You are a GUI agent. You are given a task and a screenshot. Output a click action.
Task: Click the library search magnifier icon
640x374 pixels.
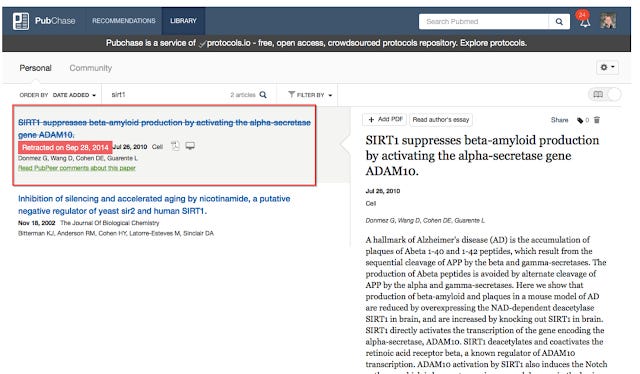[x=263, y=95]
